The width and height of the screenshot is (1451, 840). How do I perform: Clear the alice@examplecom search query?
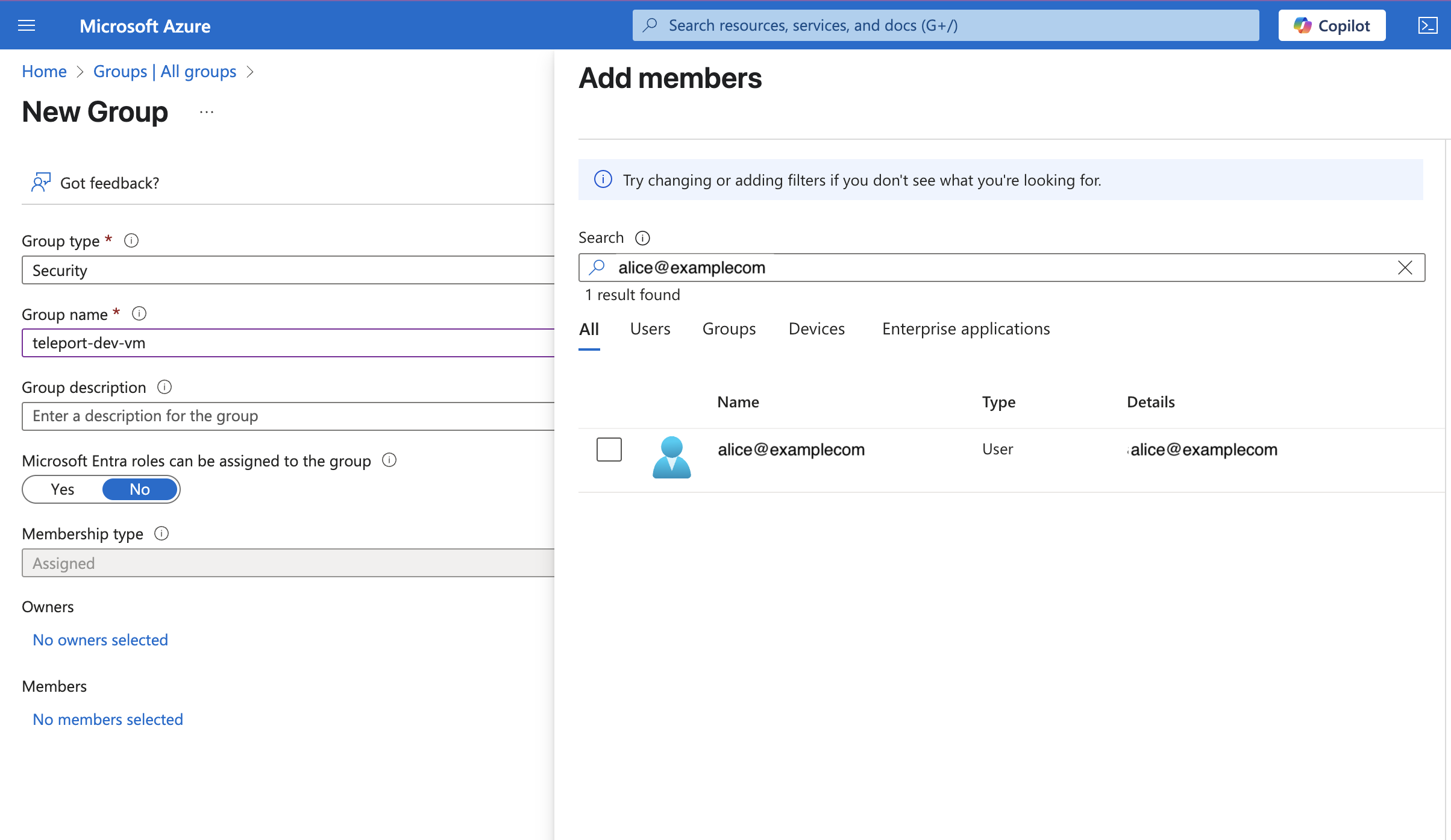coord(1405,268)
